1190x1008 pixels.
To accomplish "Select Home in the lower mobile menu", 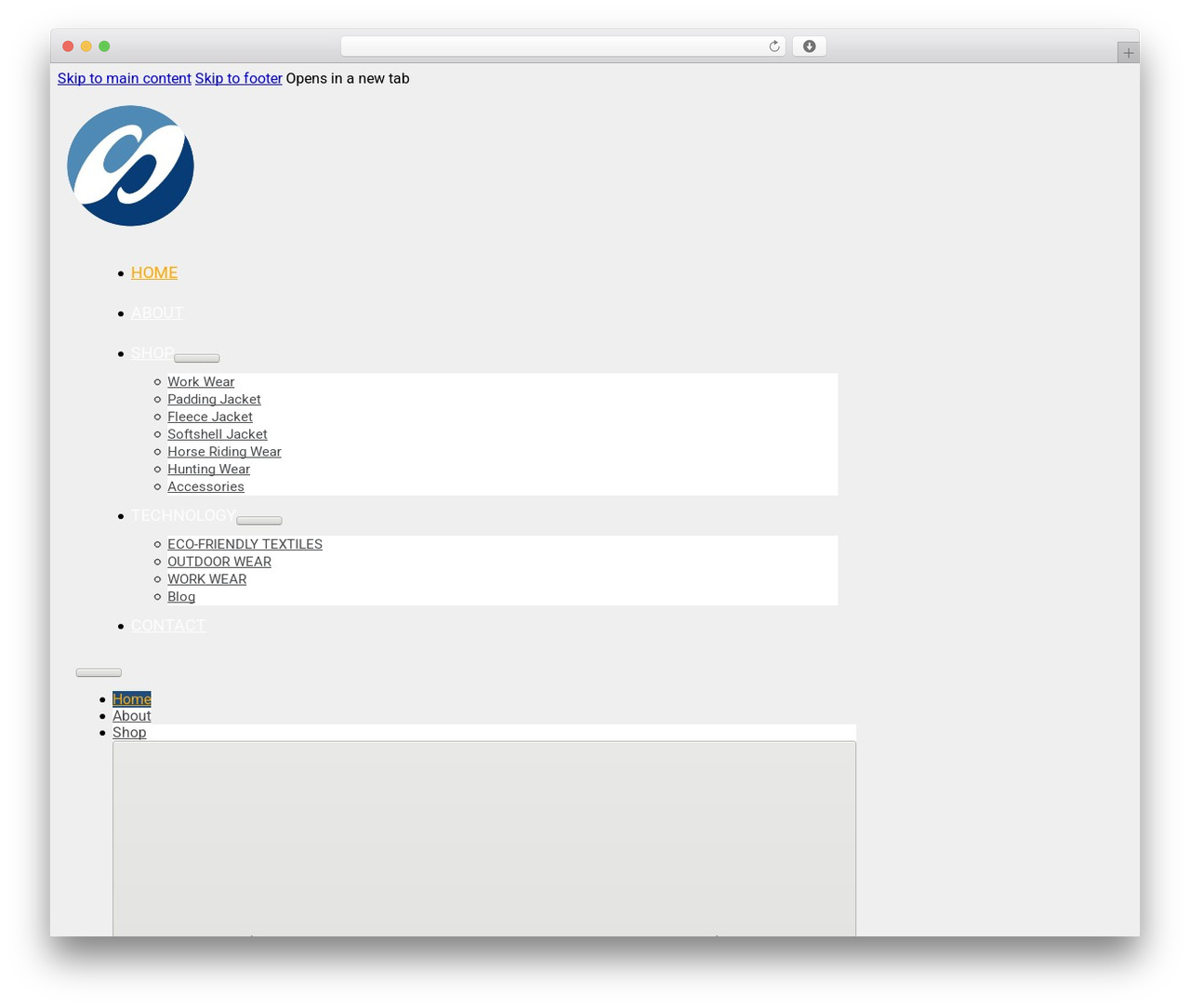I will pyautogui.click(x=132, y=699).
